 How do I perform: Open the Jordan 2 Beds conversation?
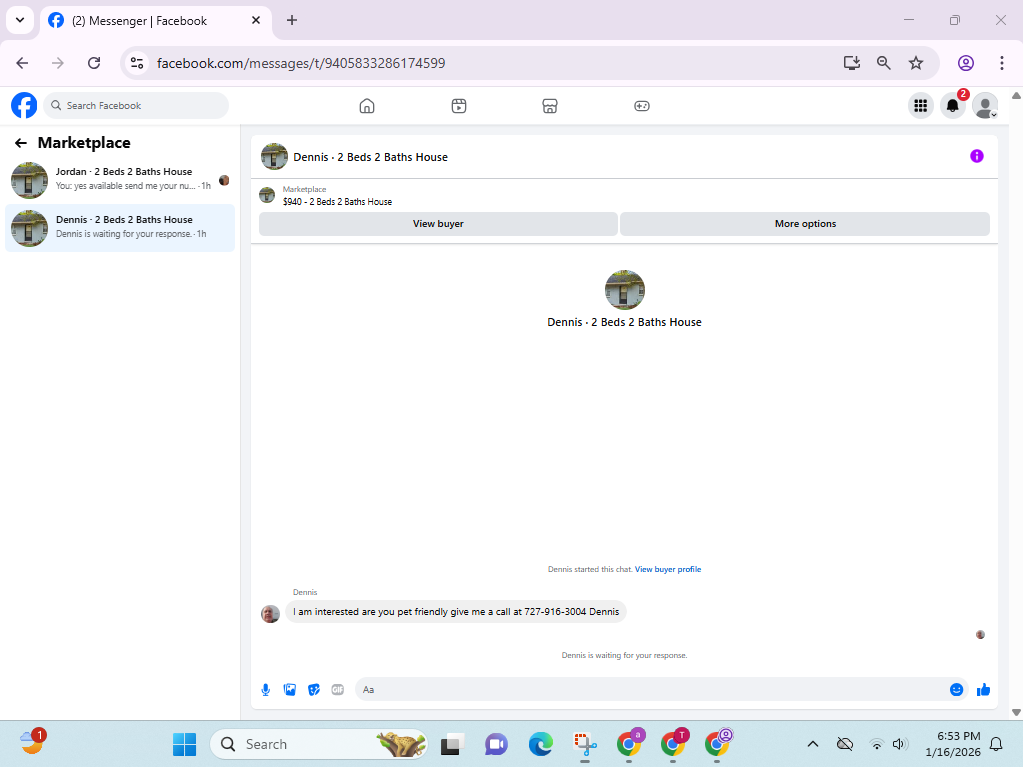[120, 180]
